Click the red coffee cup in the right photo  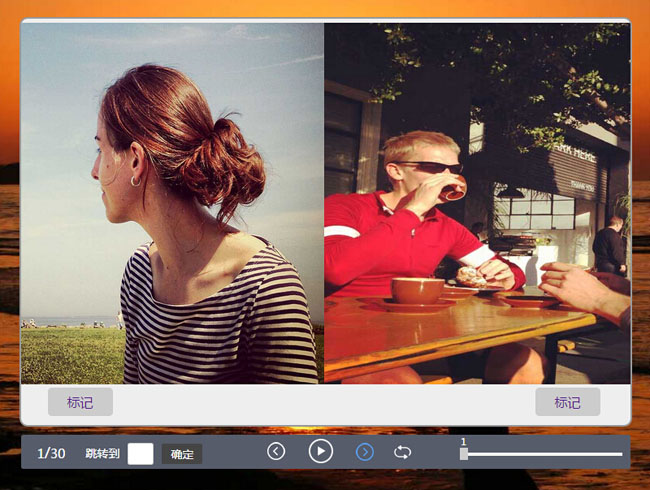pos(417,291)
